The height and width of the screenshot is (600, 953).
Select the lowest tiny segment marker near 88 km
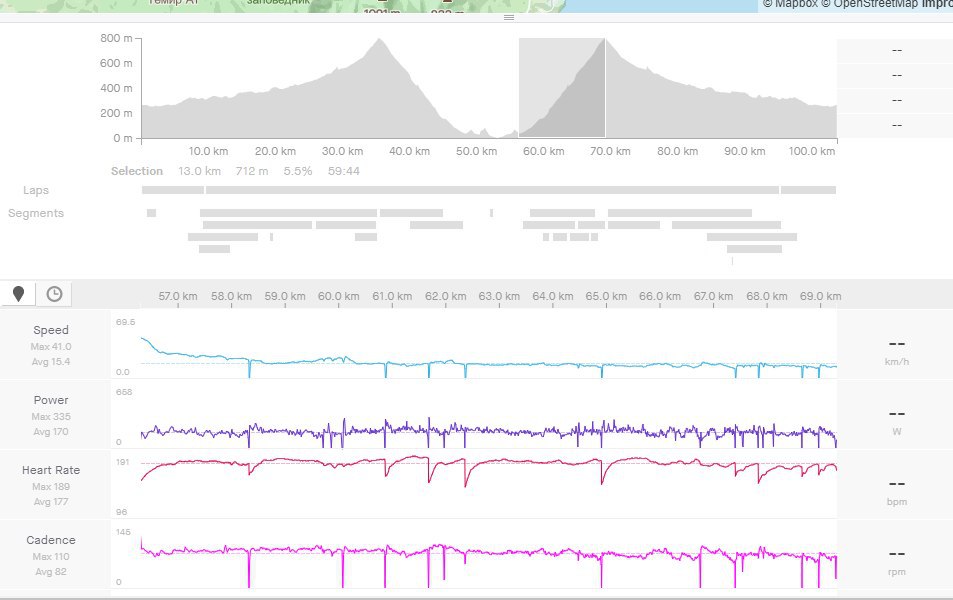click(x=732, y=261)
